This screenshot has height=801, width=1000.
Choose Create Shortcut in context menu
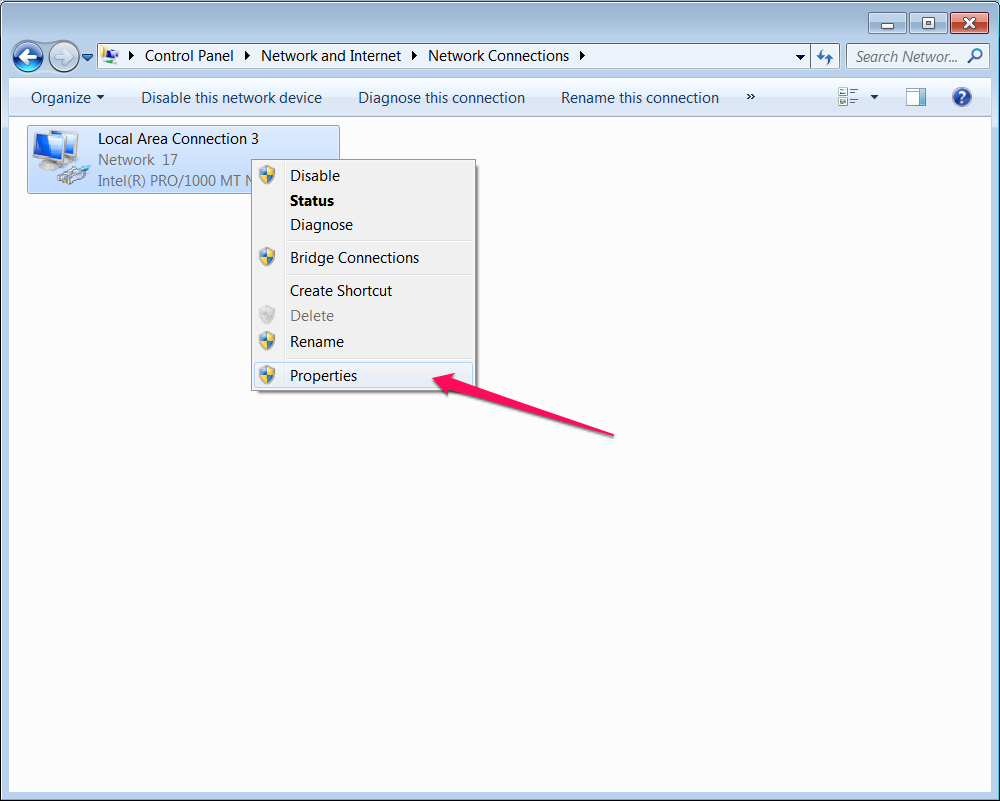[364, 291]
